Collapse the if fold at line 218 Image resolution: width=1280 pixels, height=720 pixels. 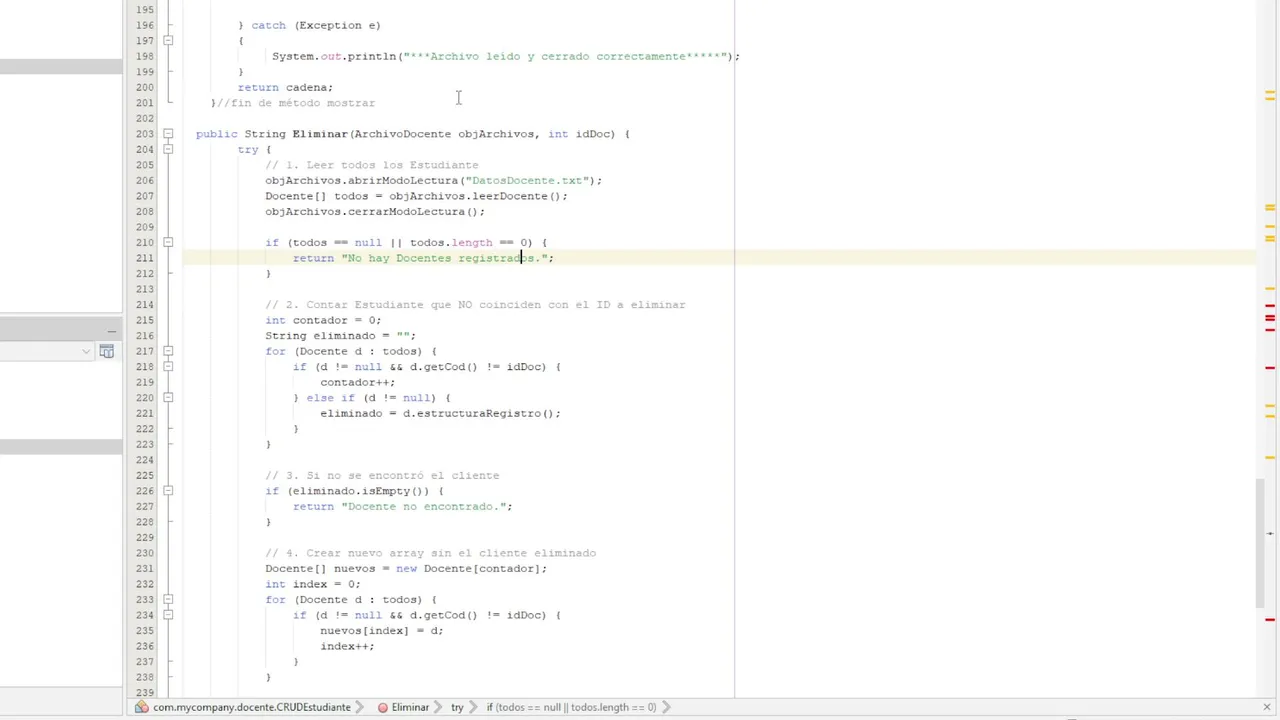pos(168,366)
